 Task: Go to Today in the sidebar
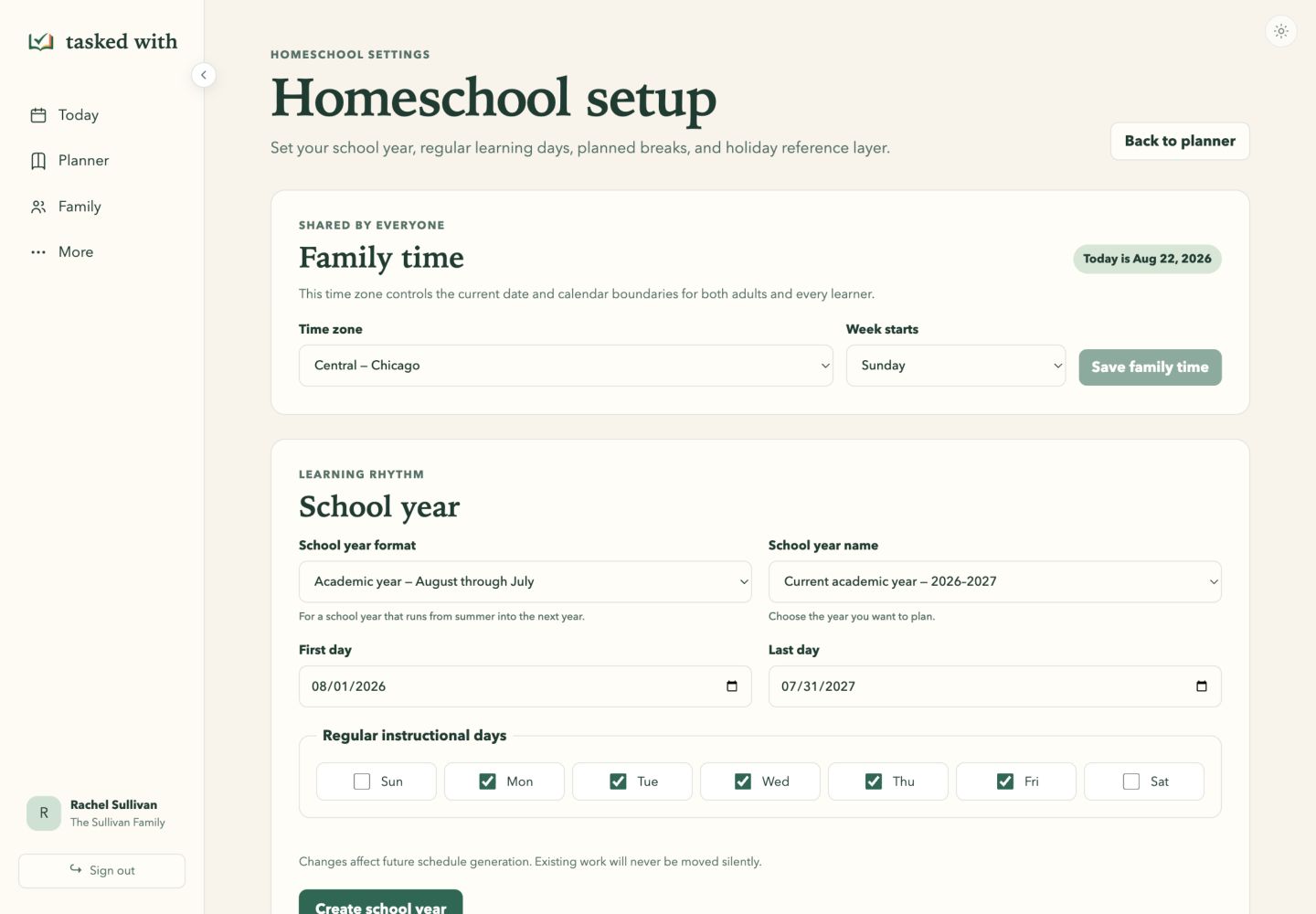102,115
